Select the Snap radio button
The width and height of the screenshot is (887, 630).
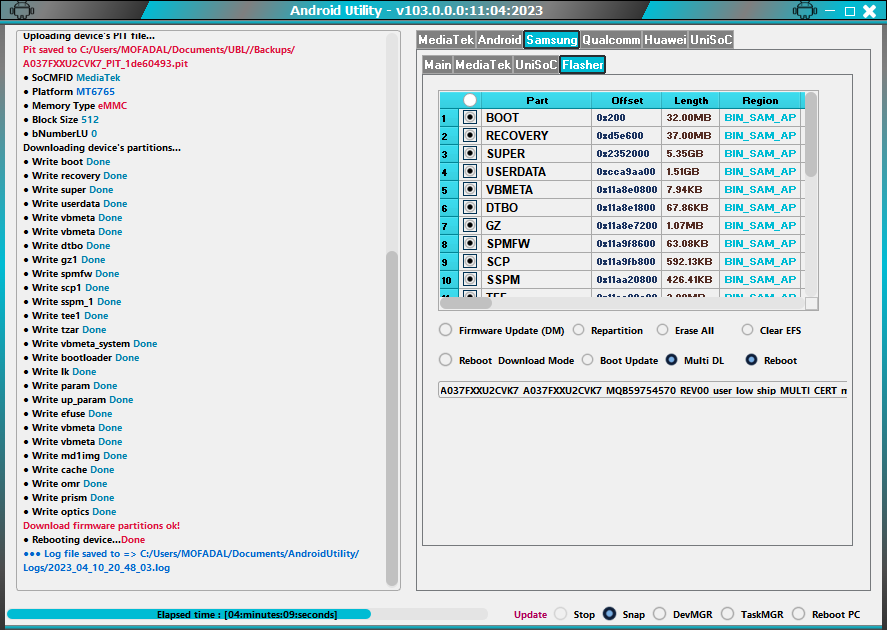(x=609, y=614)
